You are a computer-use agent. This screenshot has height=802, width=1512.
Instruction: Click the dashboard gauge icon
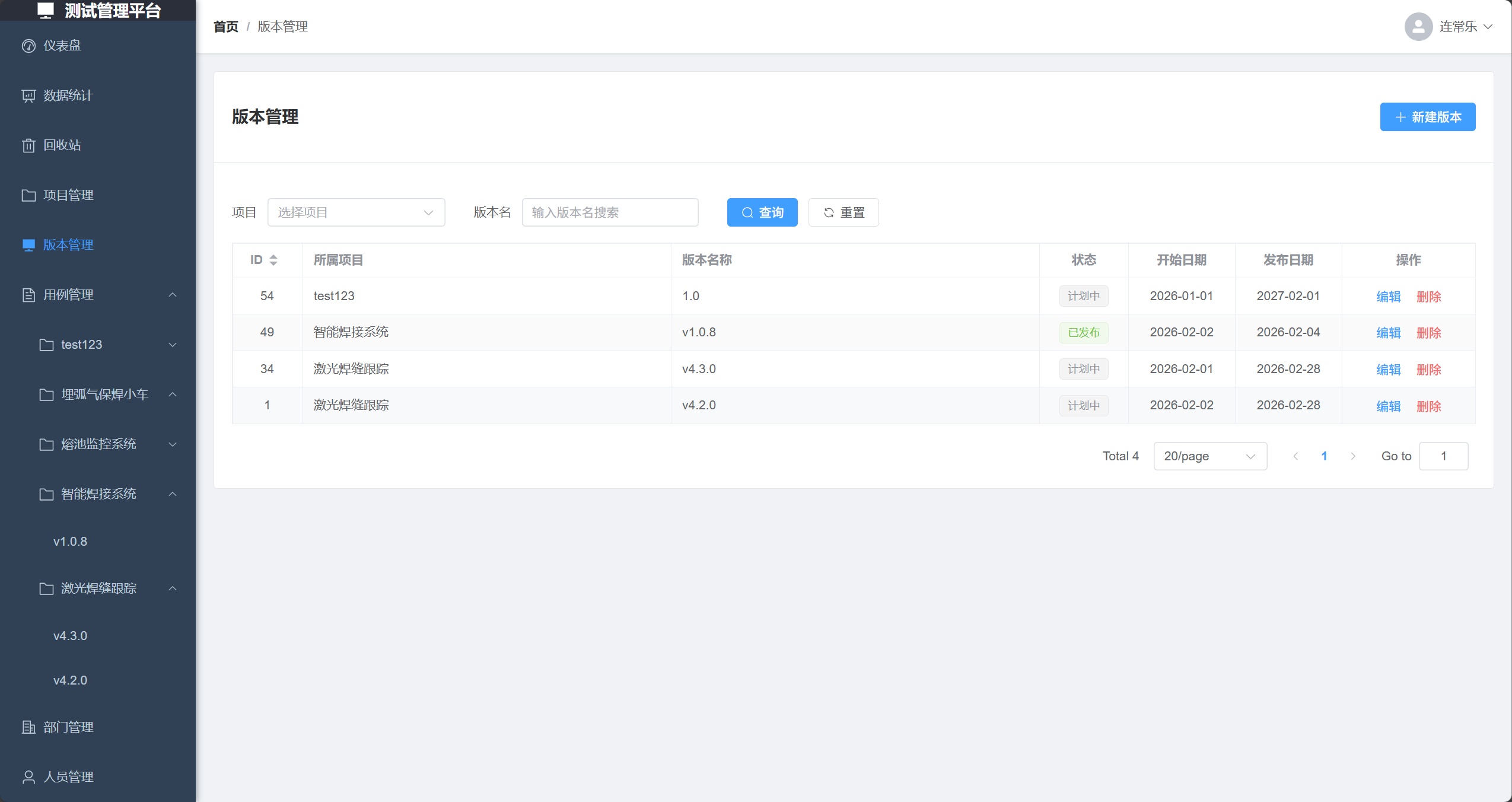[28, 46]
